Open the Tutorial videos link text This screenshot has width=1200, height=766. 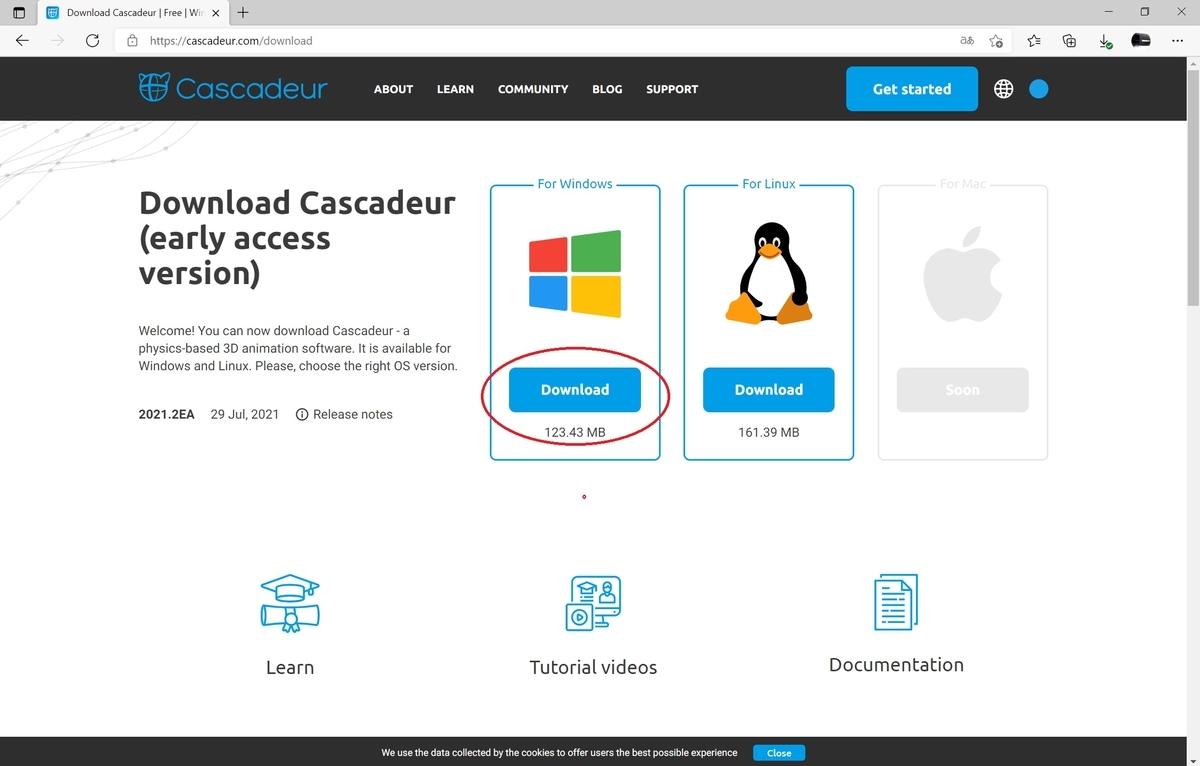593,667
